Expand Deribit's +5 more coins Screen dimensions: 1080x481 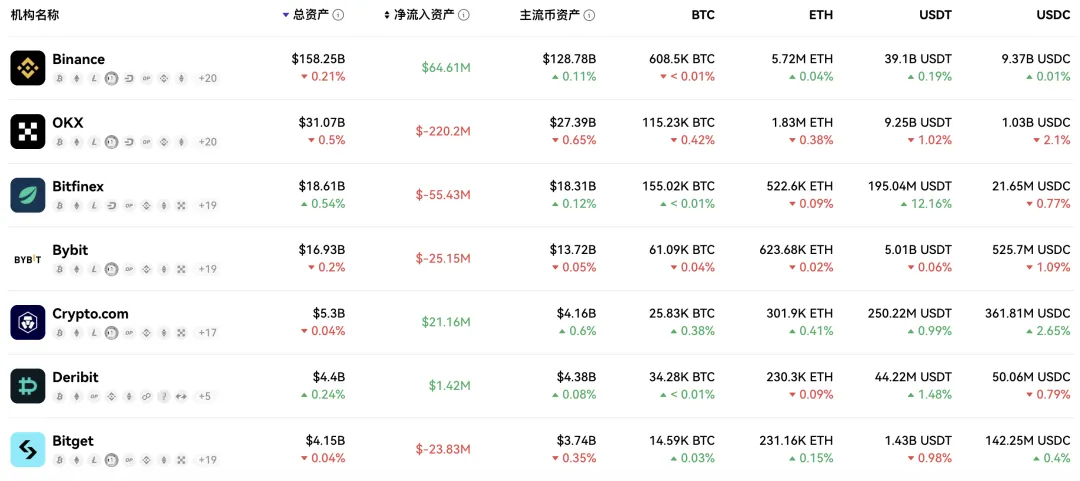click(x=204, y=396)
